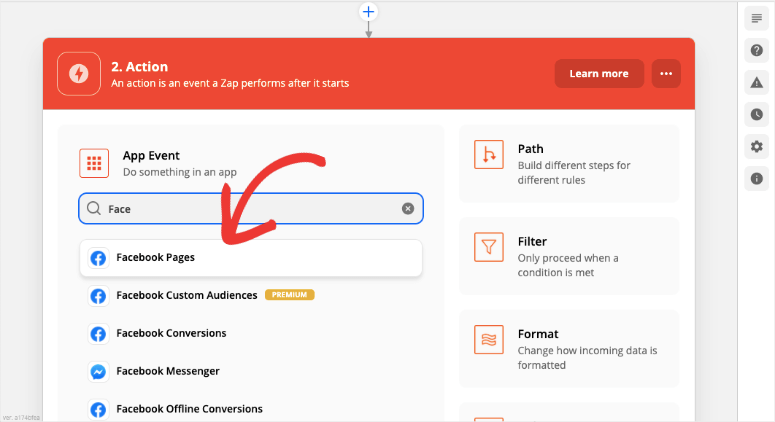Viewport: 775px width, 422px height.
Task: Add a Format step
Action: pos(569,348)
